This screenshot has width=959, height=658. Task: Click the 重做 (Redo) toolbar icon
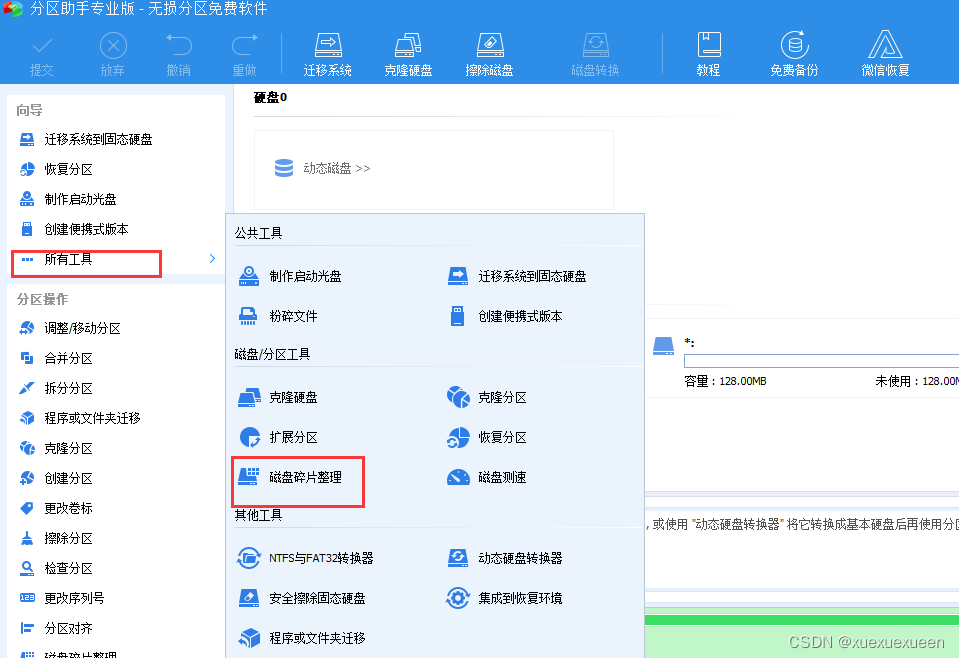coord(244,46)
